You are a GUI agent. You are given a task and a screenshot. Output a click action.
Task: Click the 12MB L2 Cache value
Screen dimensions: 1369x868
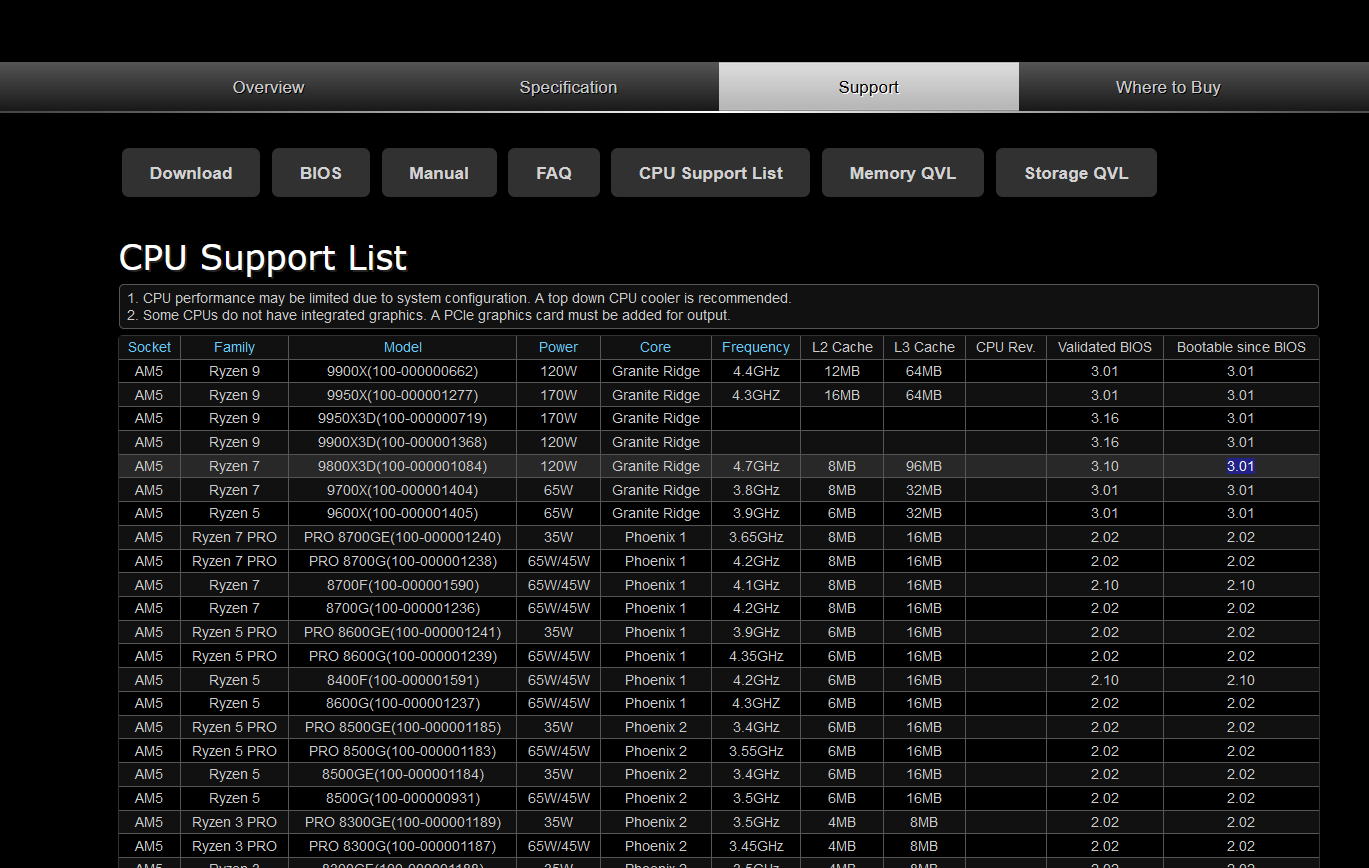[842, 371]
